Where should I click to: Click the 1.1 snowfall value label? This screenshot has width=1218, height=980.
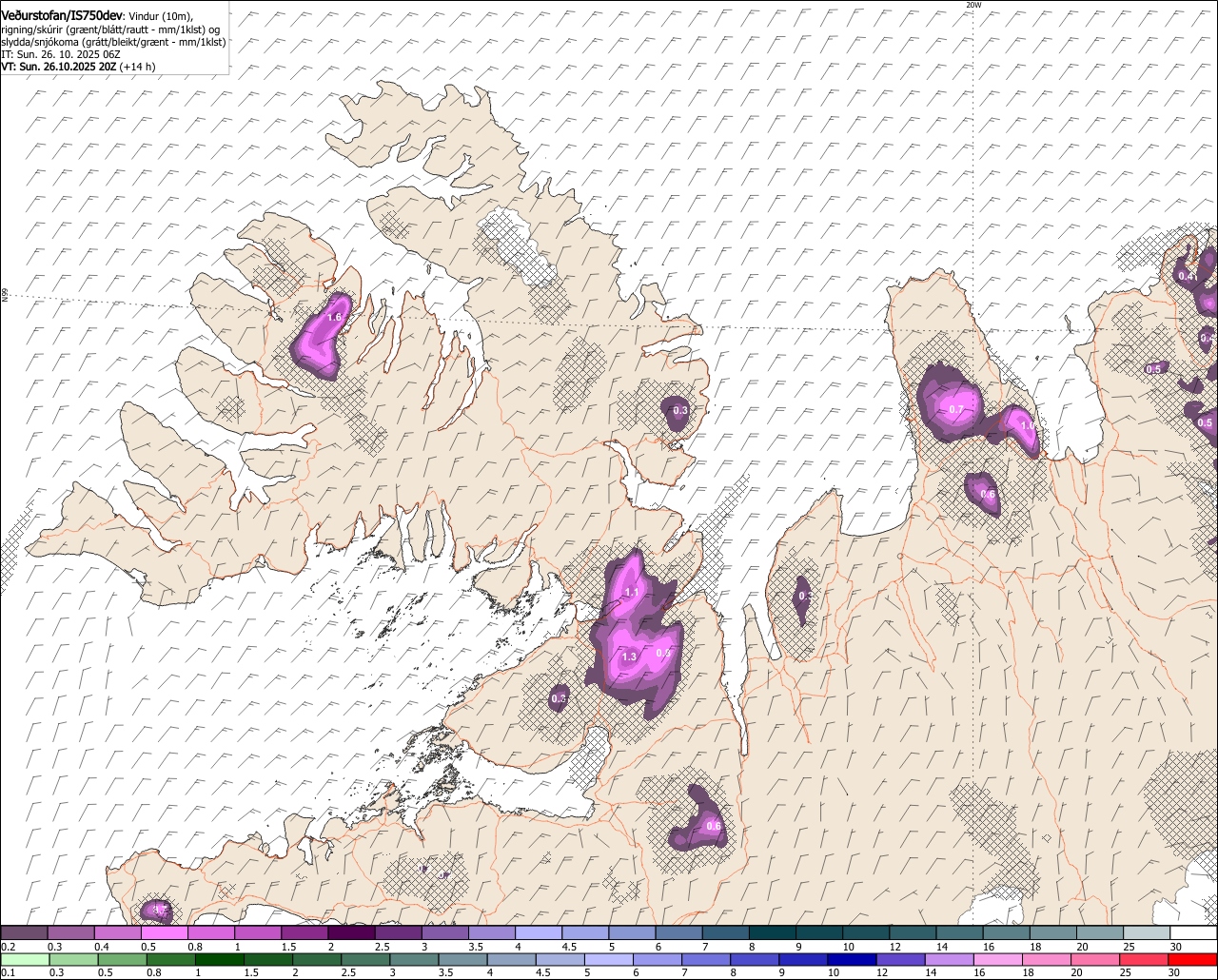[631, 593]
